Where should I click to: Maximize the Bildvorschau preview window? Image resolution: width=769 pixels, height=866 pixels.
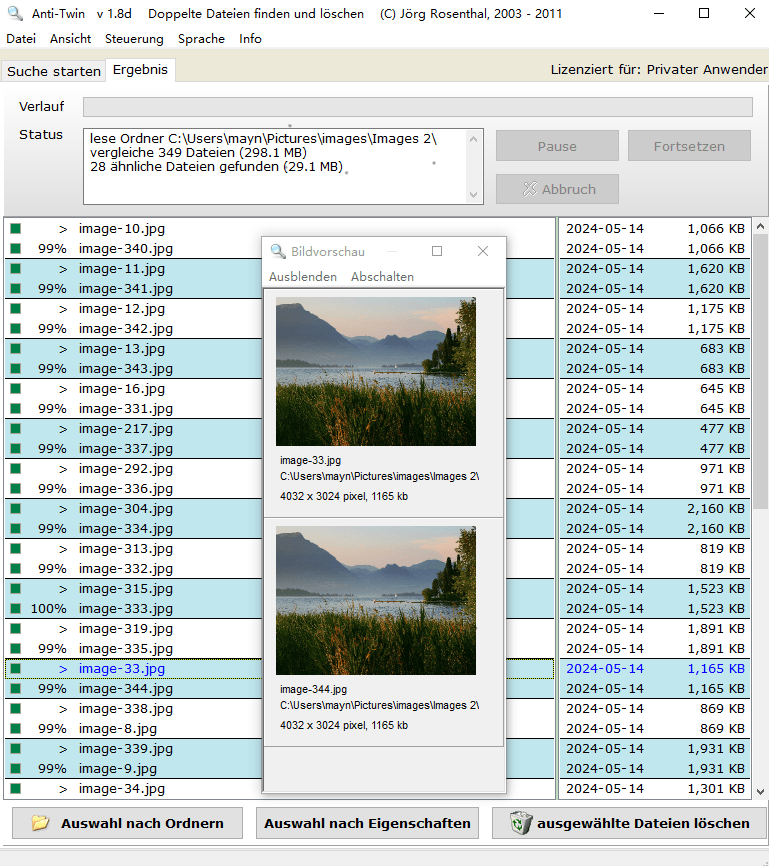pyautogui.click(x=437, y=252)
